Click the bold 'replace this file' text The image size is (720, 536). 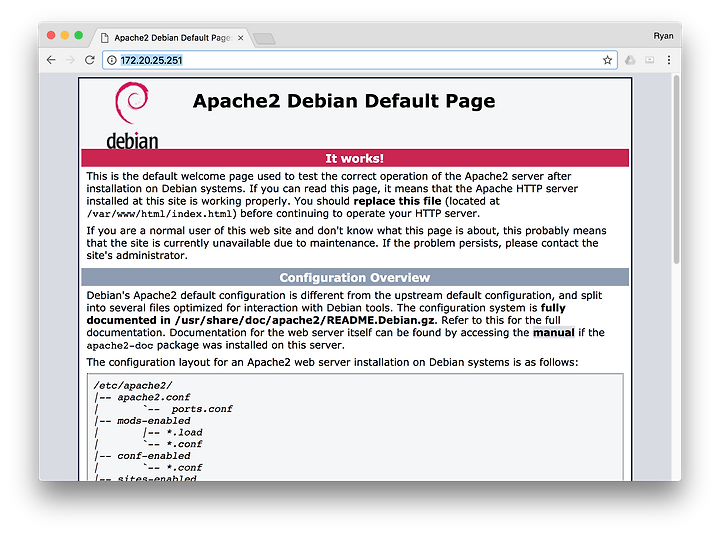[x=397, y=201]
